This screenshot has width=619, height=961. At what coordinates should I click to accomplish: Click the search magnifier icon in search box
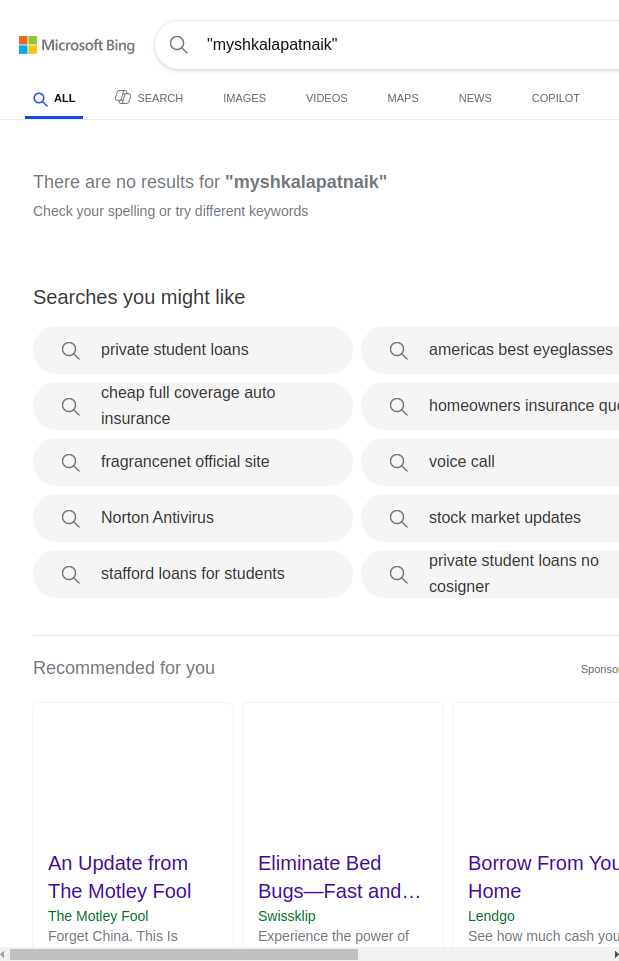[x=178, y=44]
